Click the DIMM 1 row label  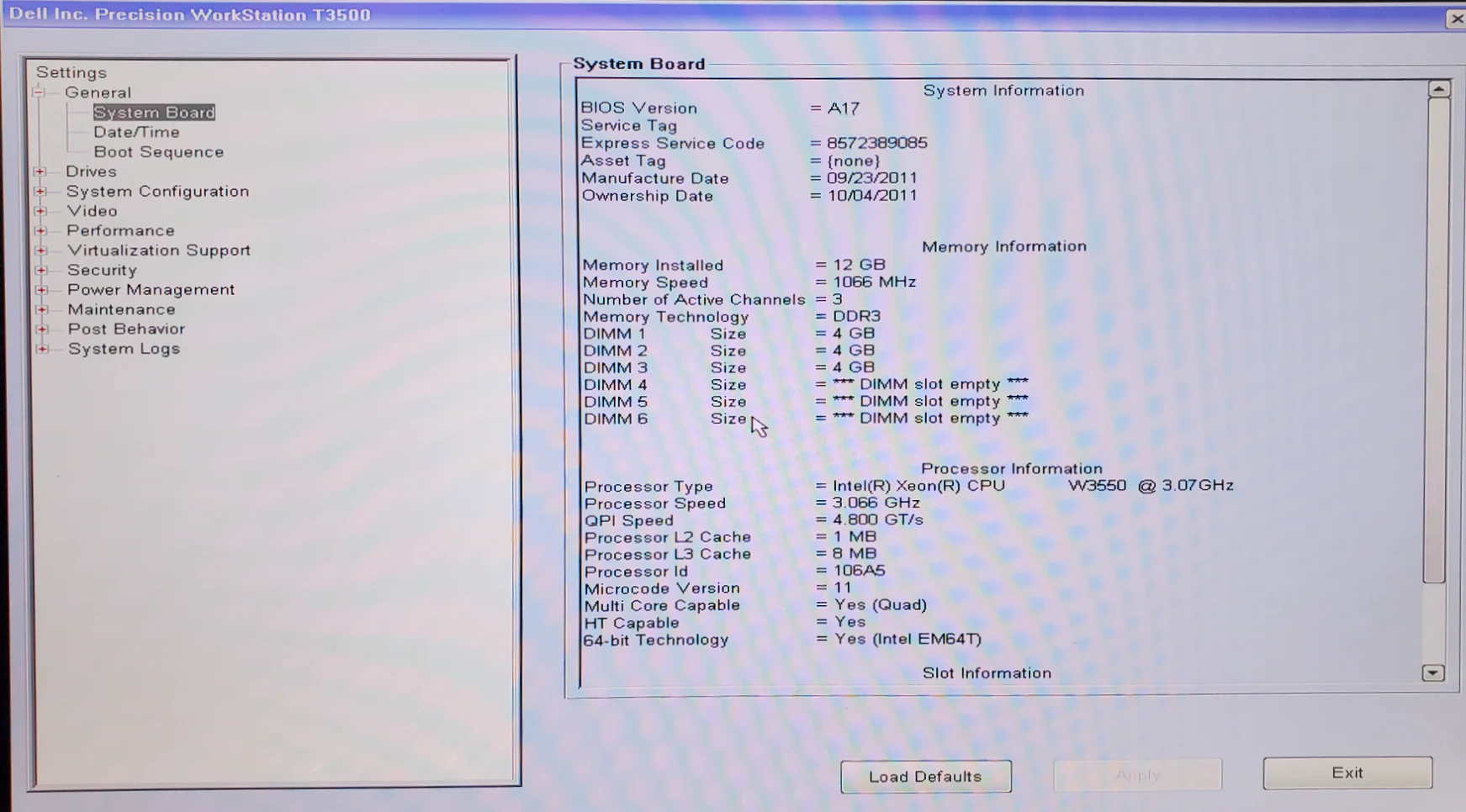coord(615,334)
